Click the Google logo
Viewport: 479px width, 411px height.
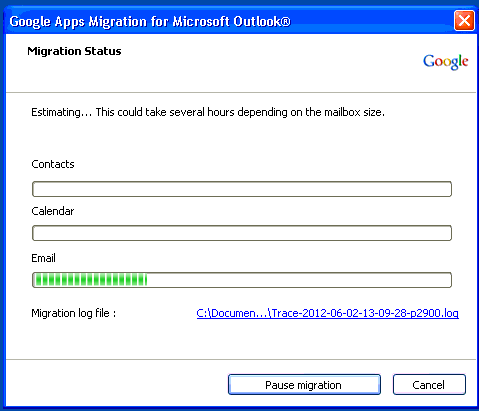pos(446,62)
